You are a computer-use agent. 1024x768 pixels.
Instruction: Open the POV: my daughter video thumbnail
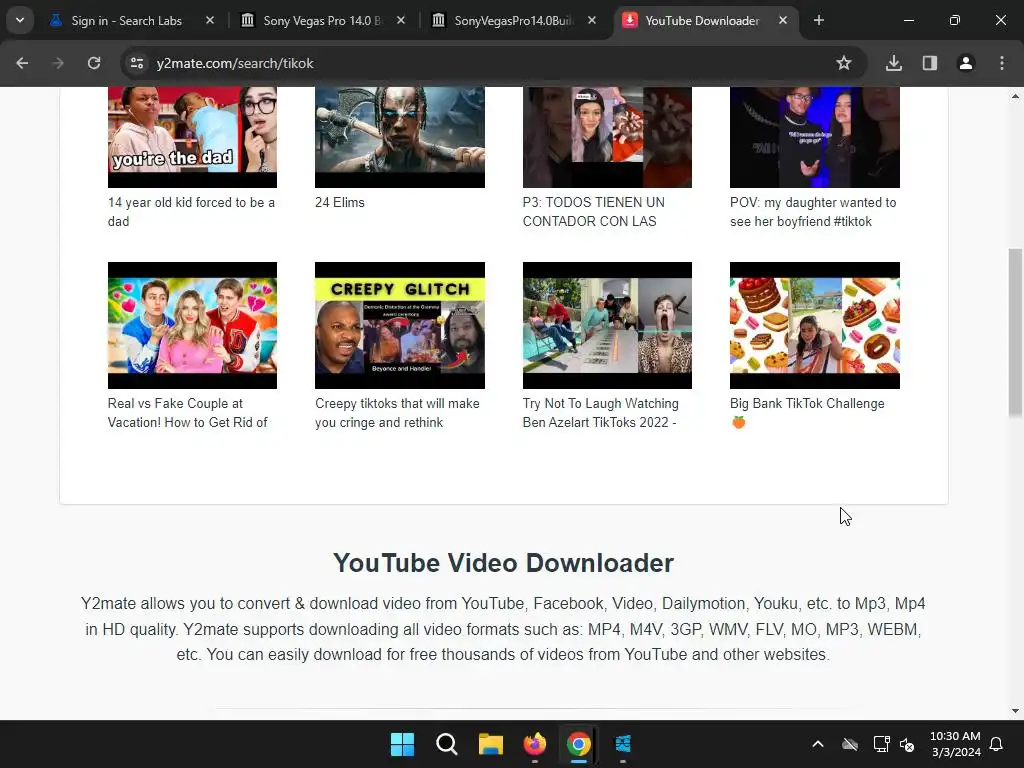[x=814, y=137]
